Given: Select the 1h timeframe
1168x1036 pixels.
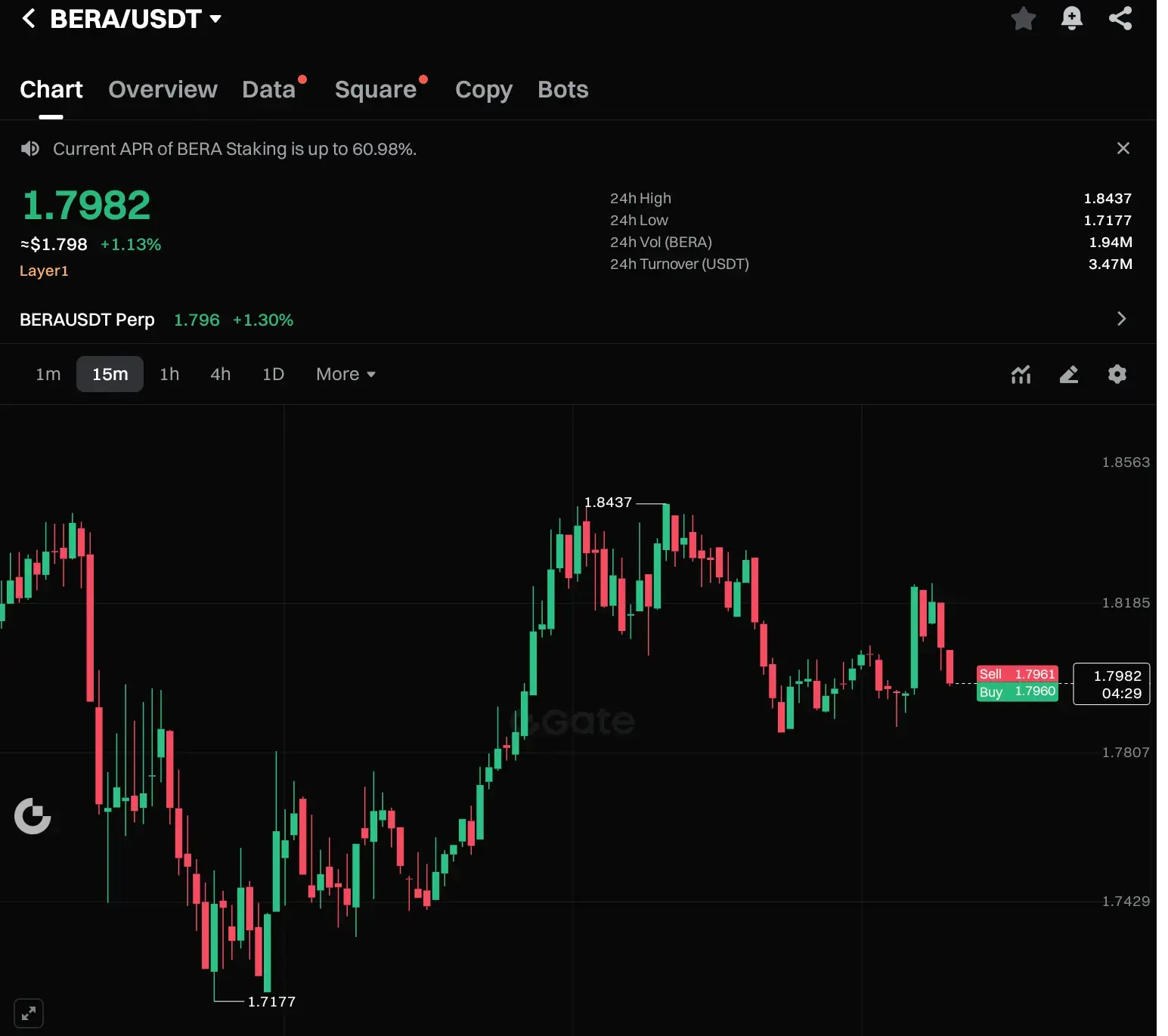Looking at the screenshot, I should [x=169, y=374].
